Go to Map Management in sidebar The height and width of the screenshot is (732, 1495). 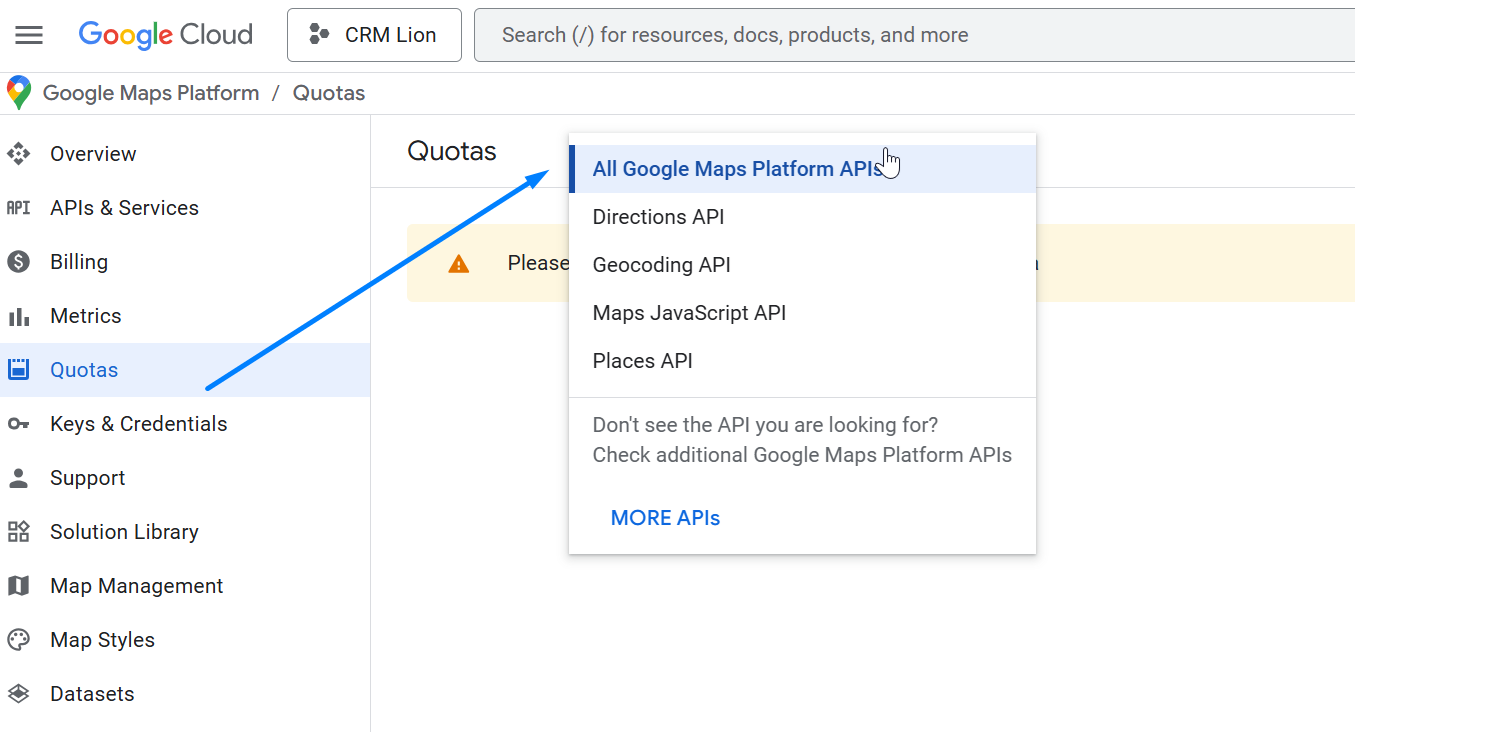[x=136, y=586]
